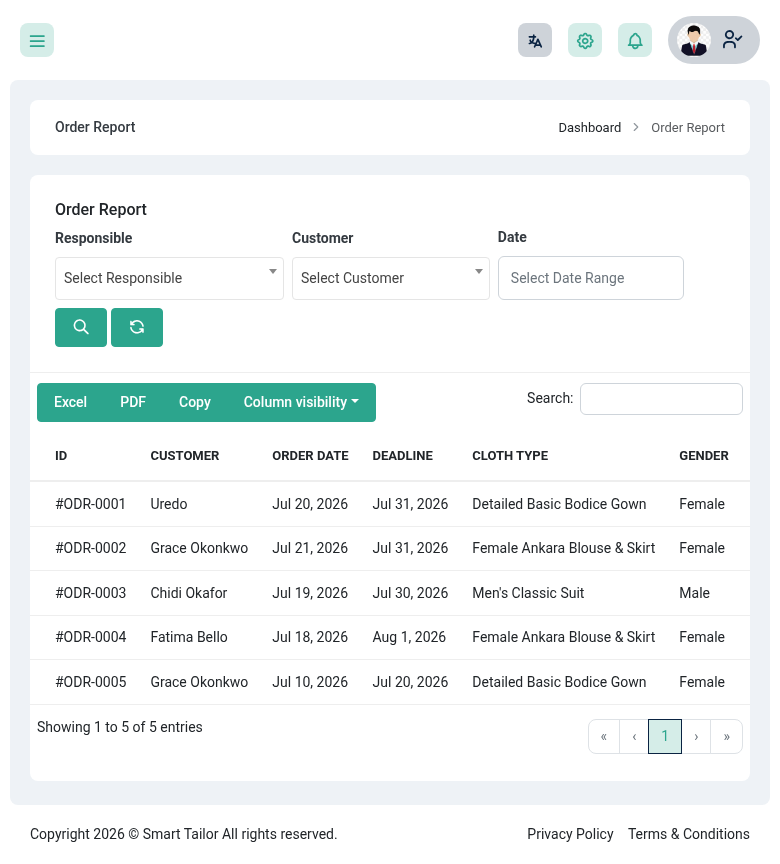Screen dimensions: 780x864
Task: Go to the last page of results
Action: 727,737
